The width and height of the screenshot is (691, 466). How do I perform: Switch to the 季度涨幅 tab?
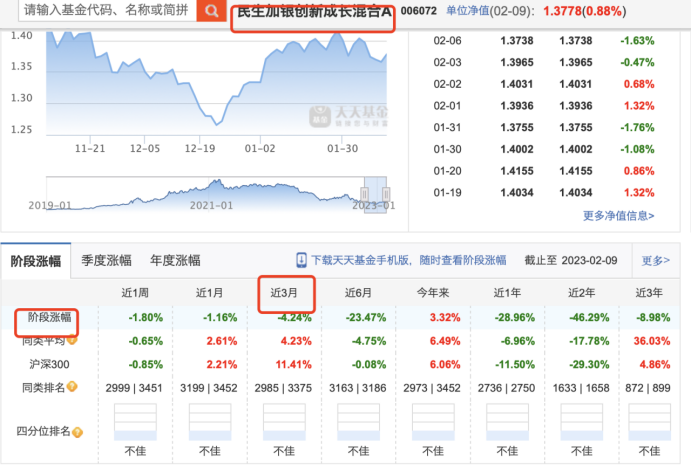106,260
